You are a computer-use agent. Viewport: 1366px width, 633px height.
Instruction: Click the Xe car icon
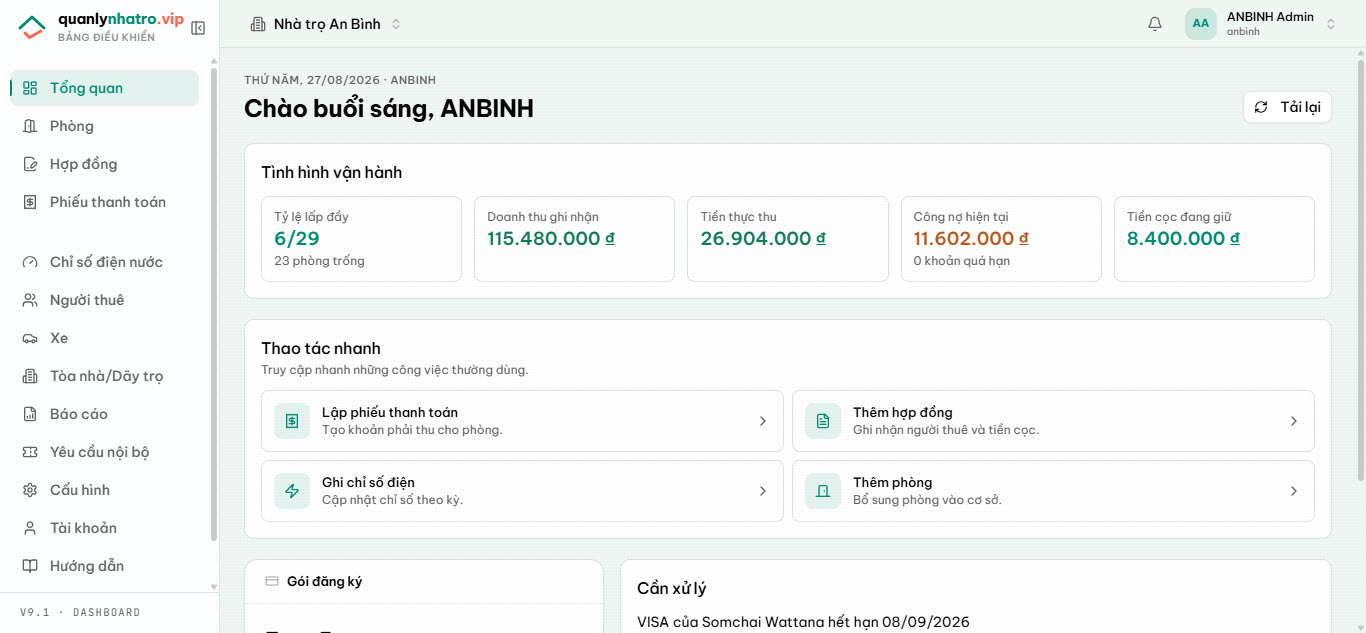pyautogui.click(x=30, y=338)
